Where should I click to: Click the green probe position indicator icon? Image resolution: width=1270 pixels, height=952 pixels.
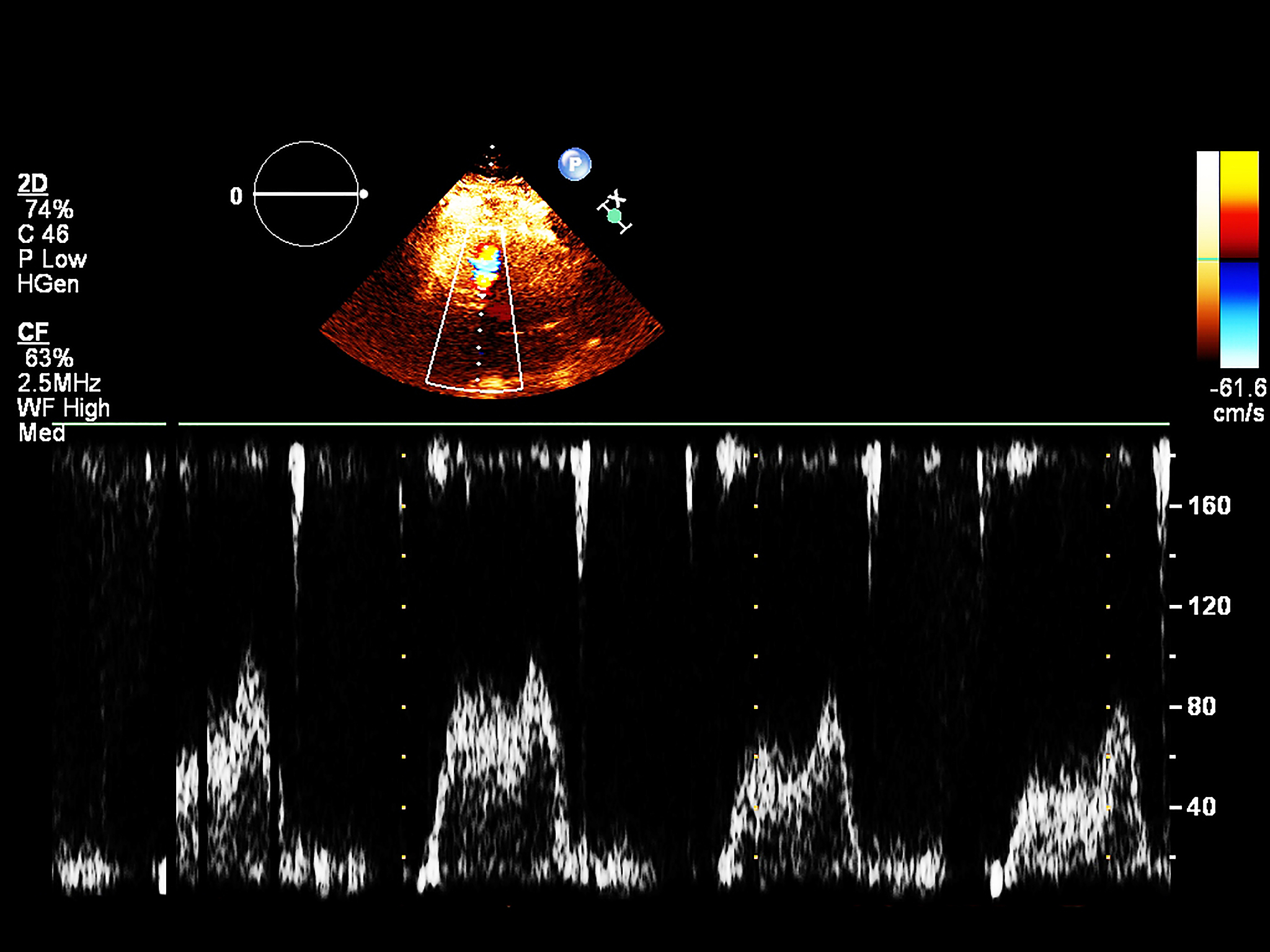614,216
